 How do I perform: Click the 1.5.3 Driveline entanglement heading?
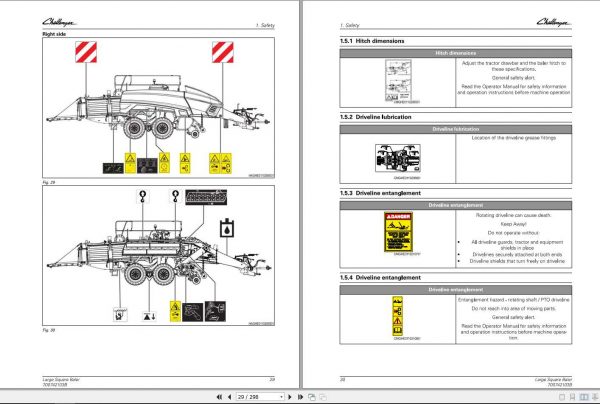[x=380, y=193]
